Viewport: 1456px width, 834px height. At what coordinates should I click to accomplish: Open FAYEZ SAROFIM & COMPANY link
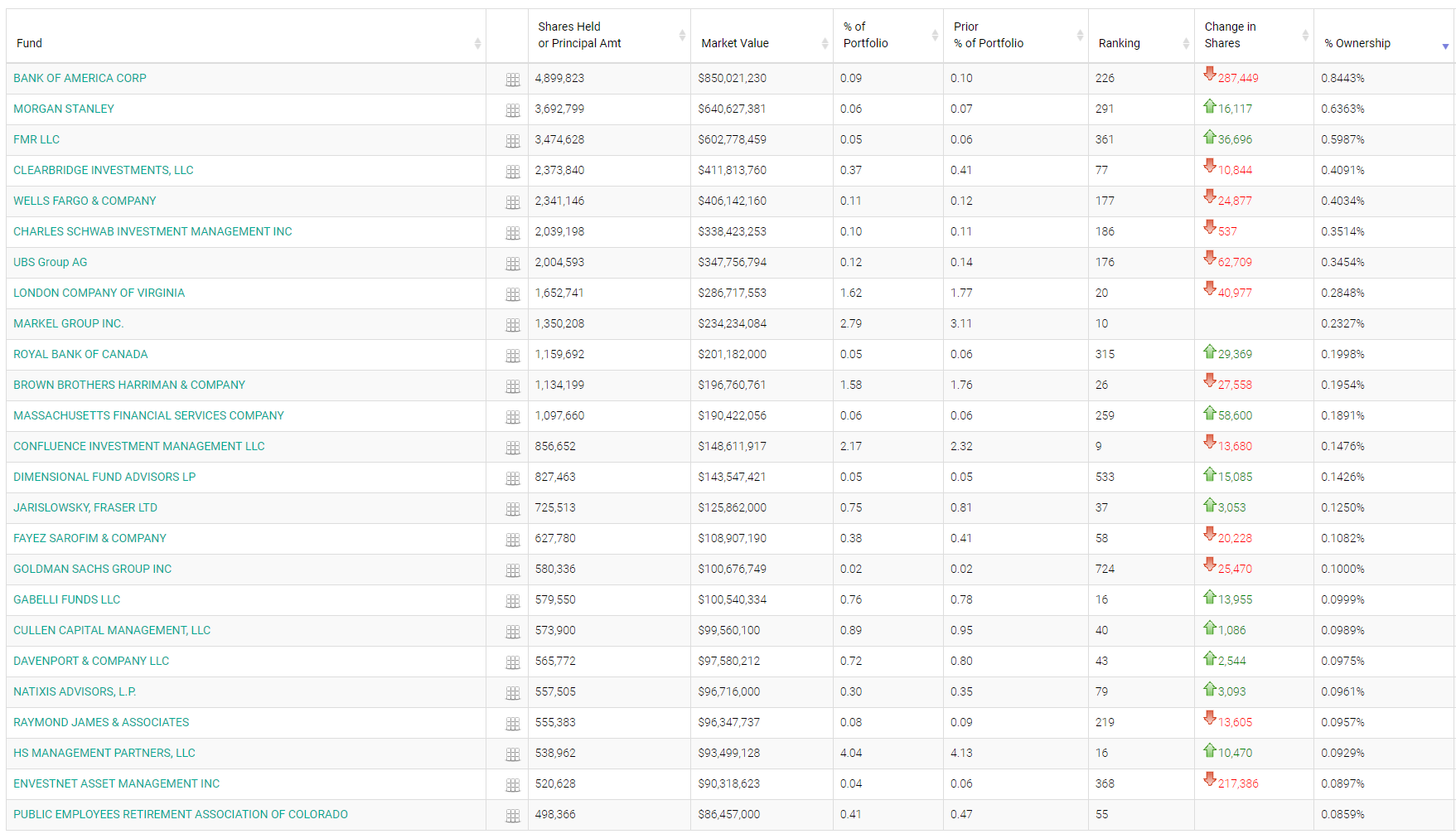tap(89, 538)
